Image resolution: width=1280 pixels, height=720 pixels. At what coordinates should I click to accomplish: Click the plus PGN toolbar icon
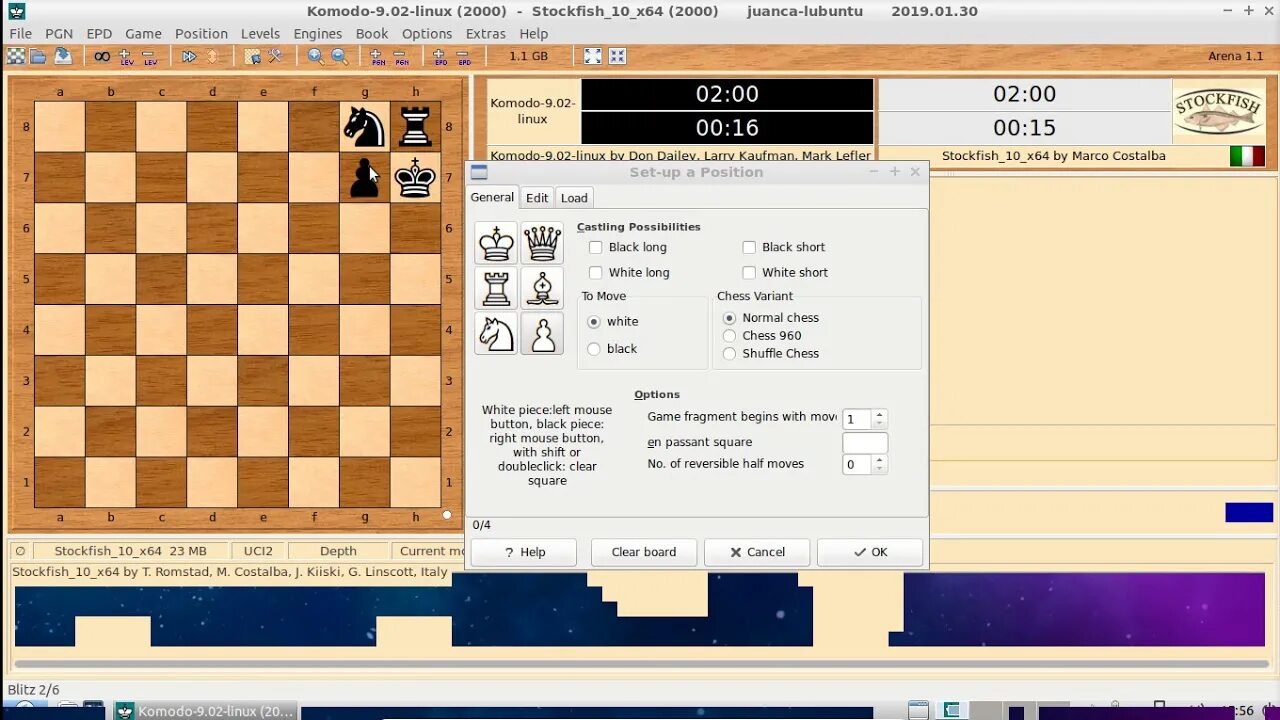tap(378, 56)
